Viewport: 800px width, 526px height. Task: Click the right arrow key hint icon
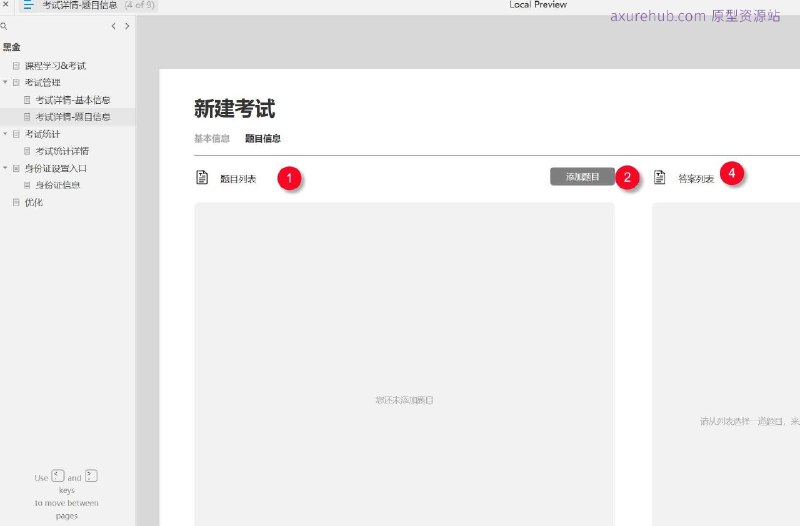pyautogui.click(x=91, y=476)
